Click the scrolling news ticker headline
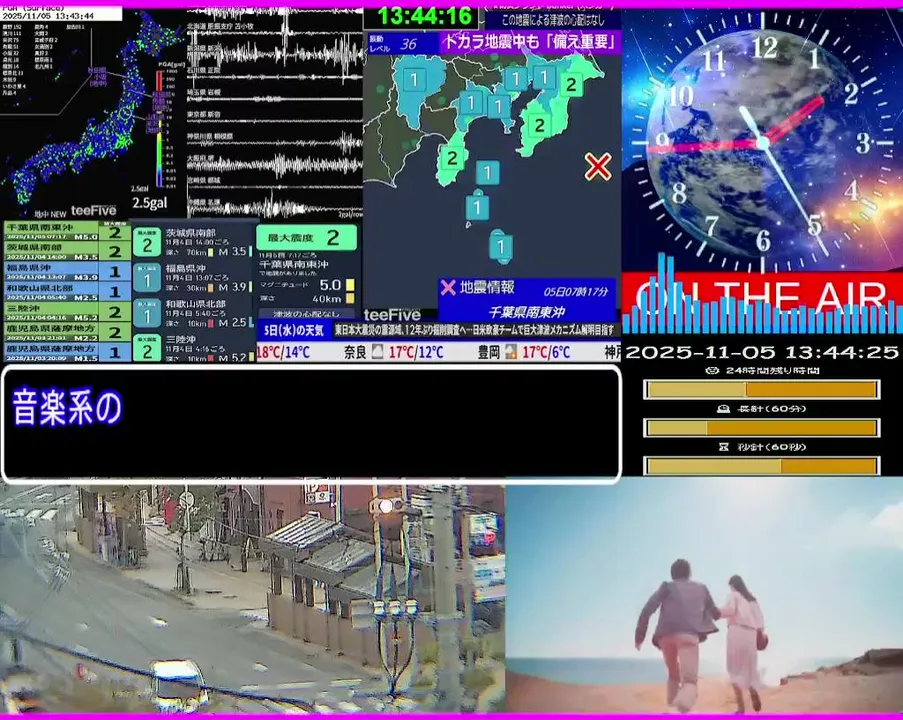 pyautogui.click(x=477, y=330)
